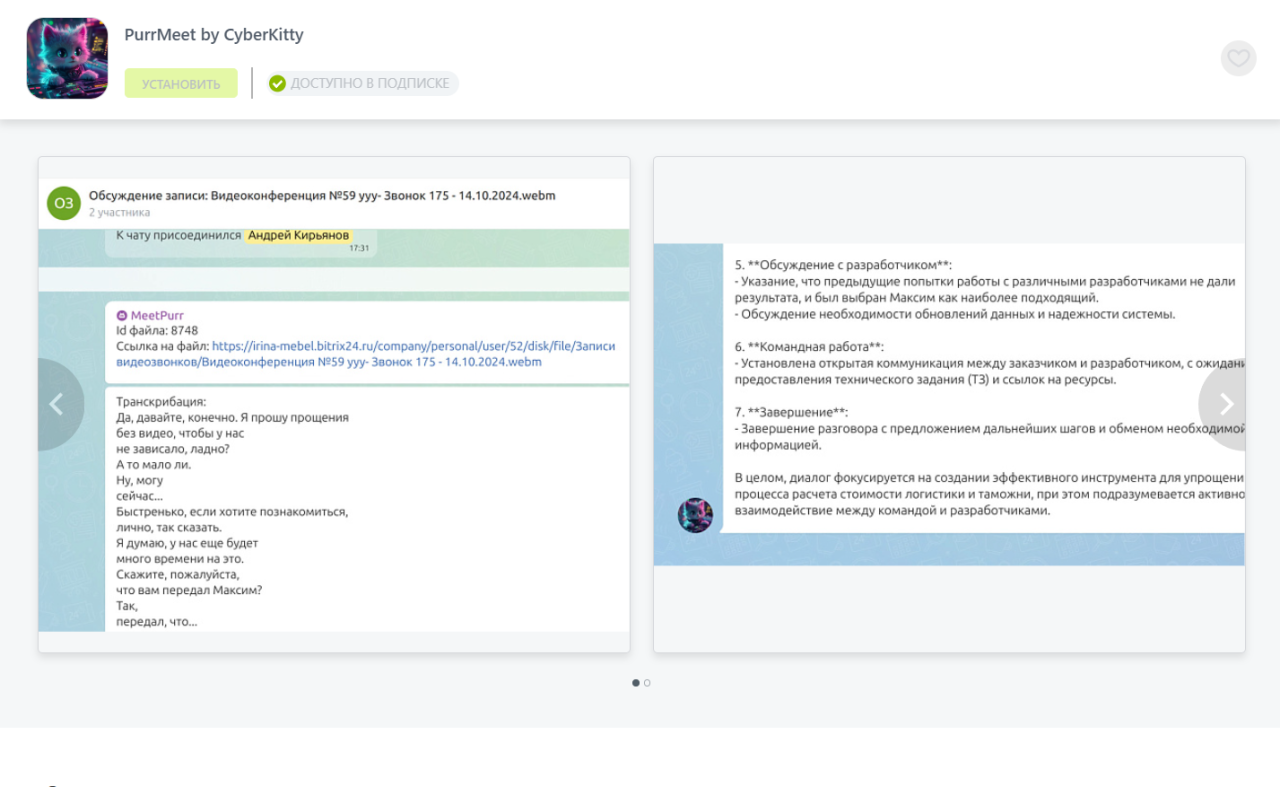Switch to second carousel page dot

click(x=647, y=683)
